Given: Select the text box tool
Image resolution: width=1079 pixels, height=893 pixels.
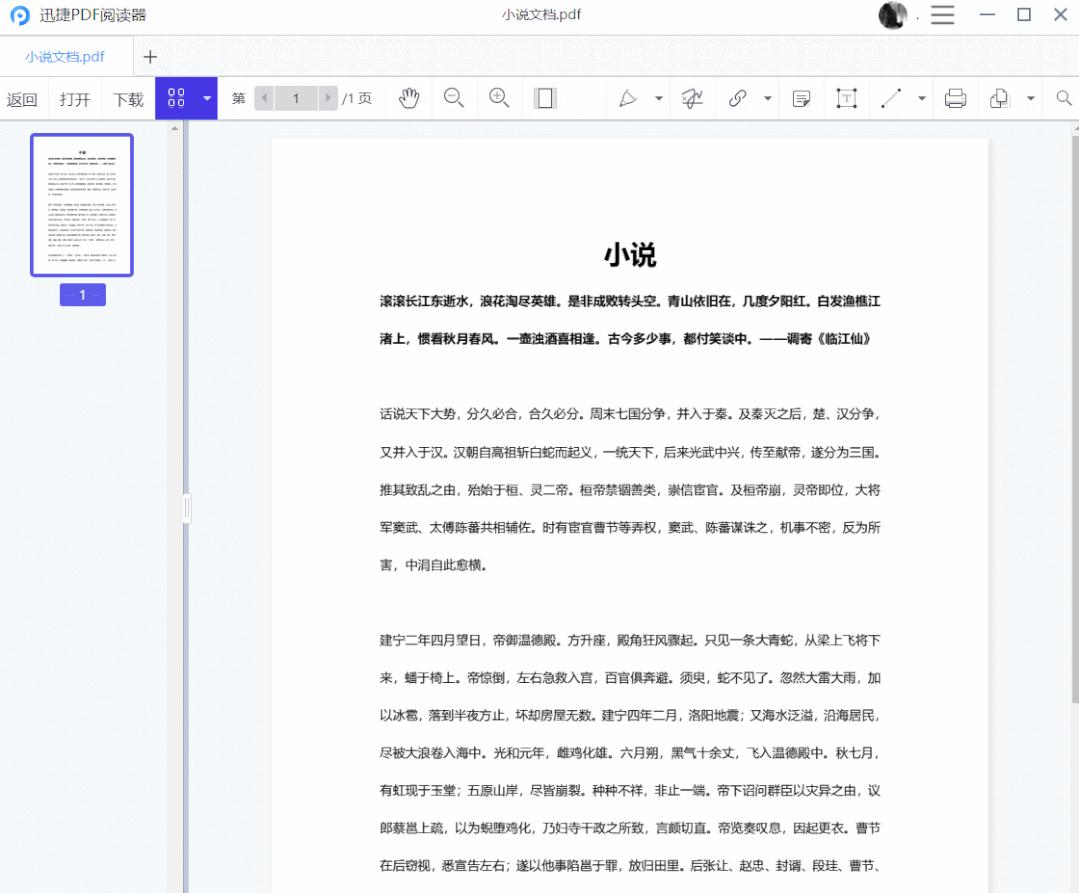Looking at the screenshot, I should [847, 98].
